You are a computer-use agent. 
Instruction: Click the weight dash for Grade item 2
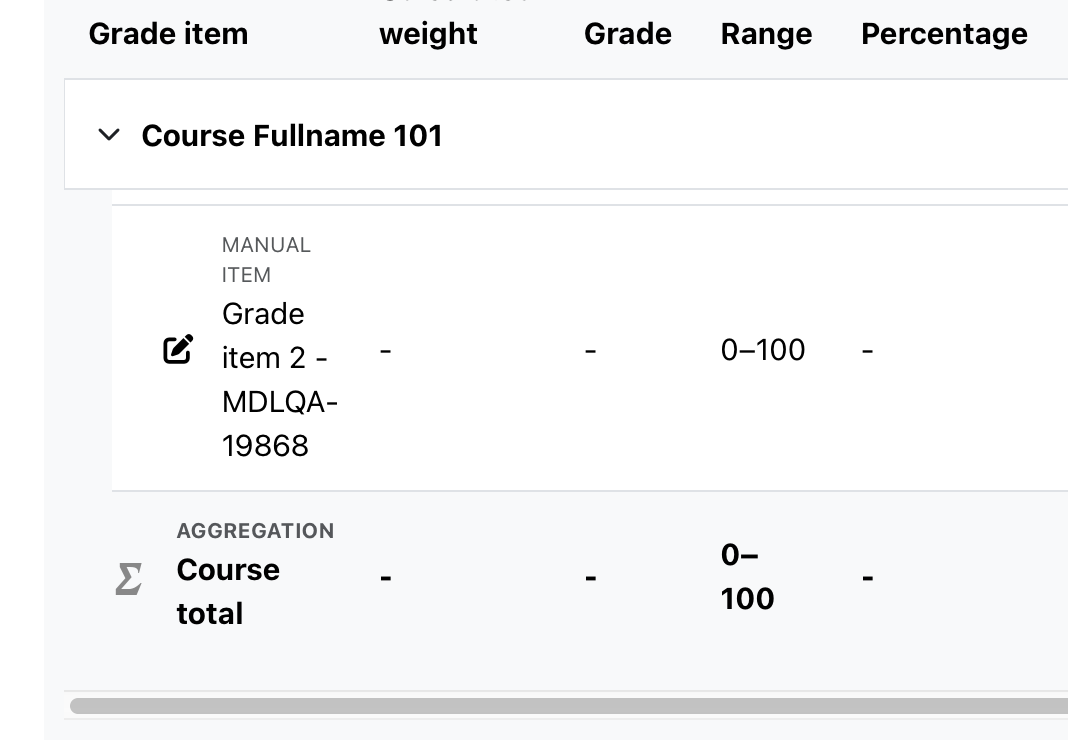pyautogui.click(x=386, y=351)
